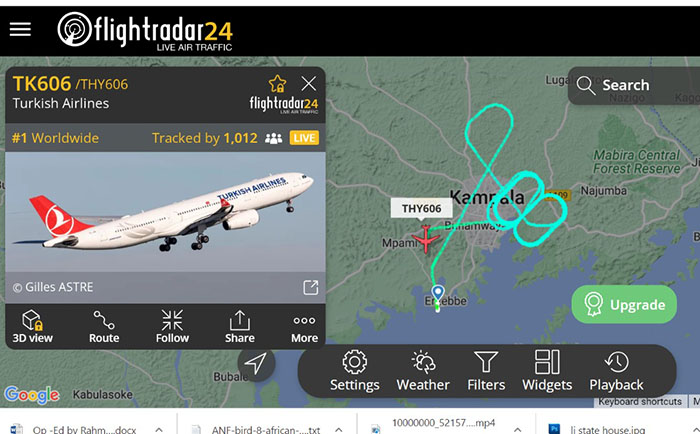The height and width of the screenshot is (434, 700).
Task: Open the Widgets menu
Action: click(547, 371)
